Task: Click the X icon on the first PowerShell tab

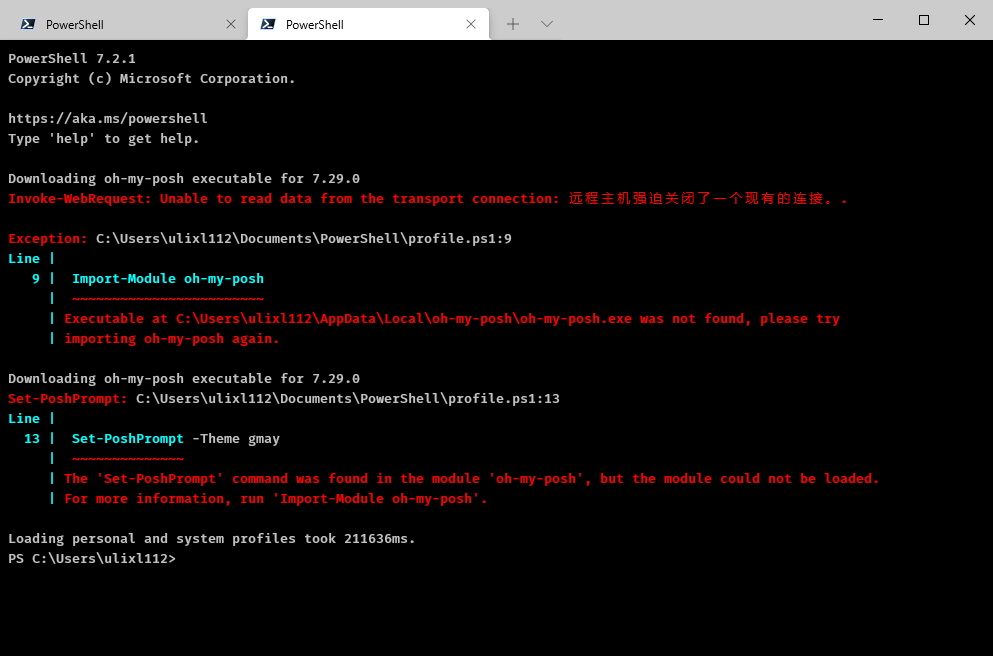Action: (x=231, y=22)
